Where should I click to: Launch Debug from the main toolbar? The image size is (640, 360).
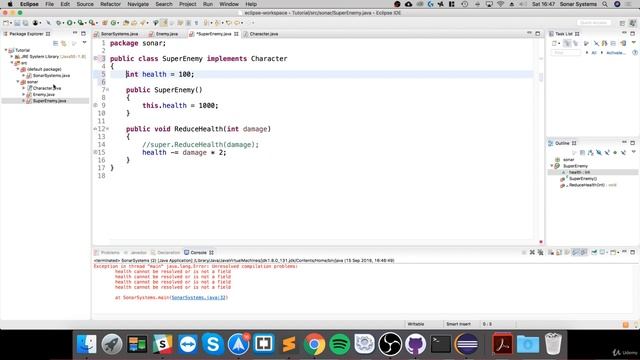tap(58, 23)
